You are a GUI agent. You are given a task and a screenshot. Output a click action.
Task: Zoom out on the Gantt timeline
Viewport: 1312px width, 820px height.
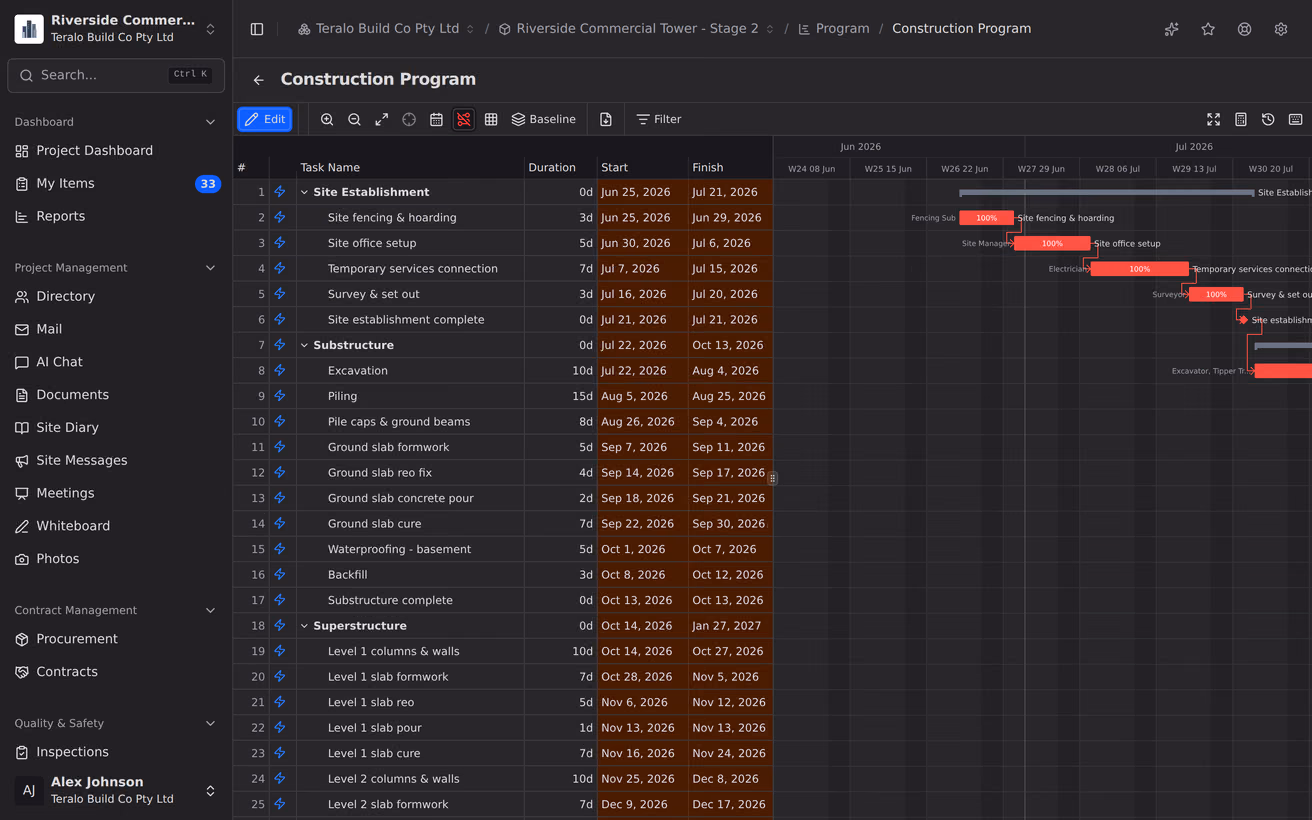(x=354, y=120)
